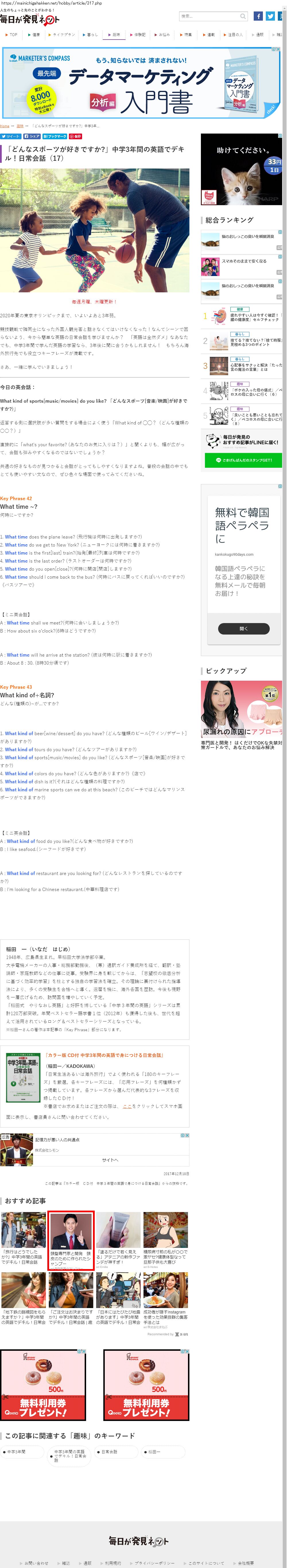The image size is (287, 1568).
Task: Open the 特集 nav category
Action: click(x=187, y=35)
